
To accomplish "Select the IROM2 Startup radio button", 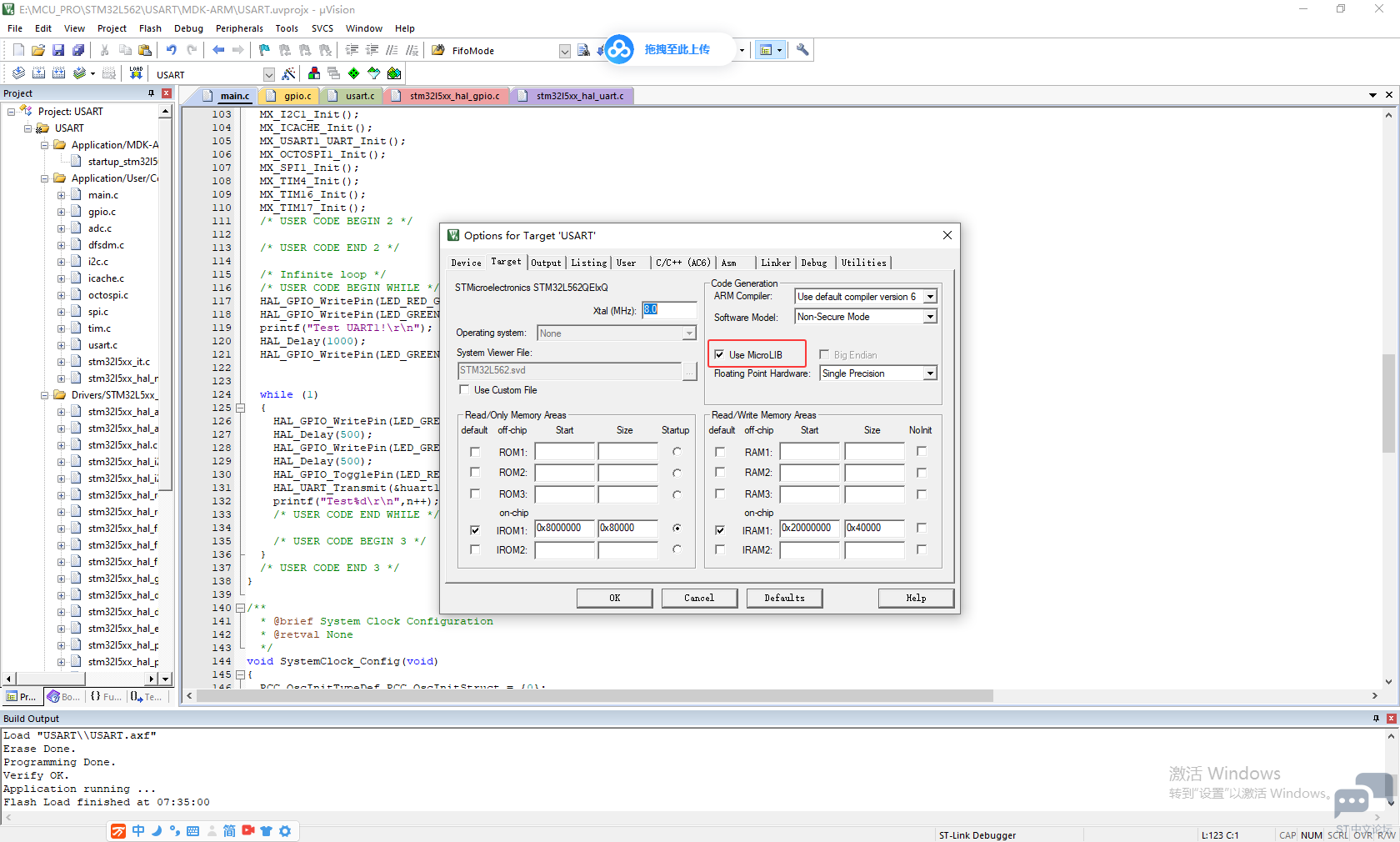I will coord(677,549).
